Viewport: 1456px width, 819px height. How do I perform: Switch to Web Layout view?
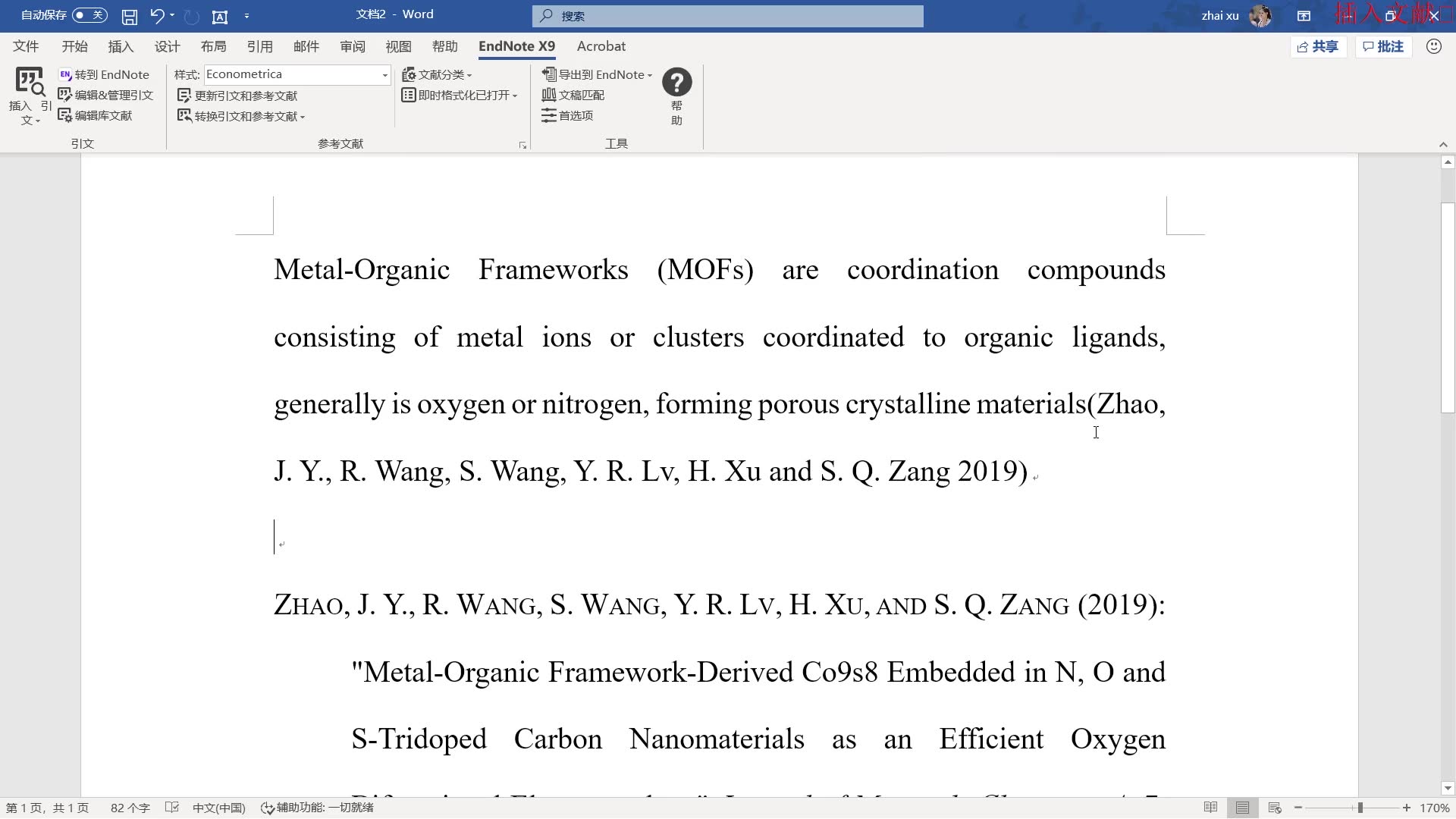(1275, 808)
